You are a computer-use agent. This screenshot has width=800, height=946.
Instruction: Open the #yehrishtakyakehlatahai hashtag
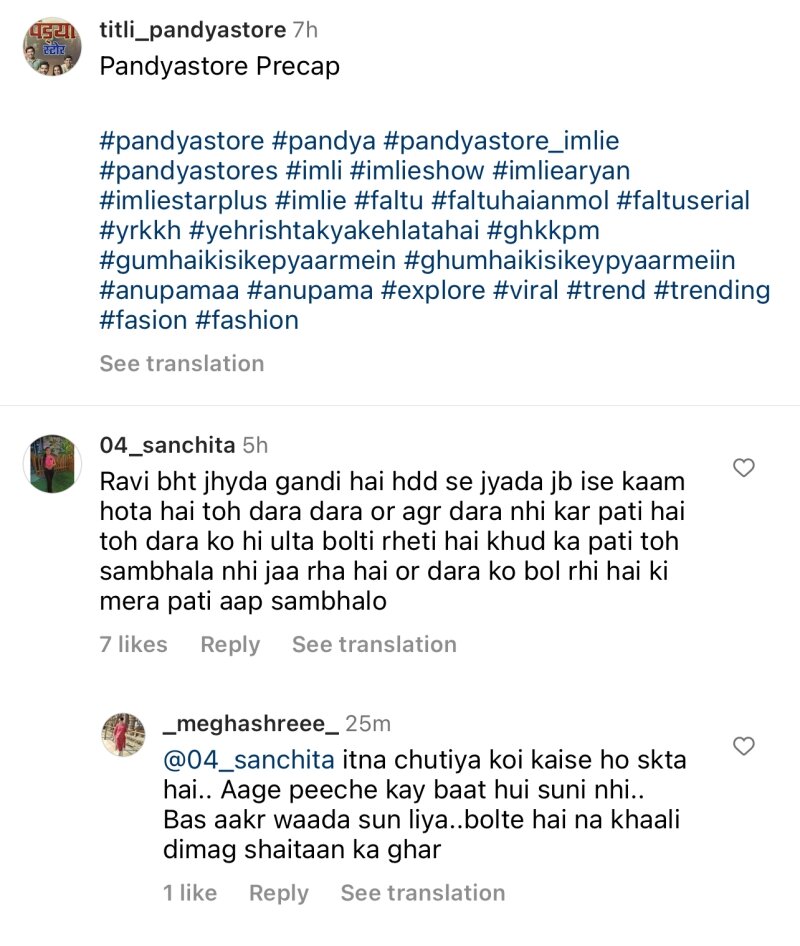(334, 230)
